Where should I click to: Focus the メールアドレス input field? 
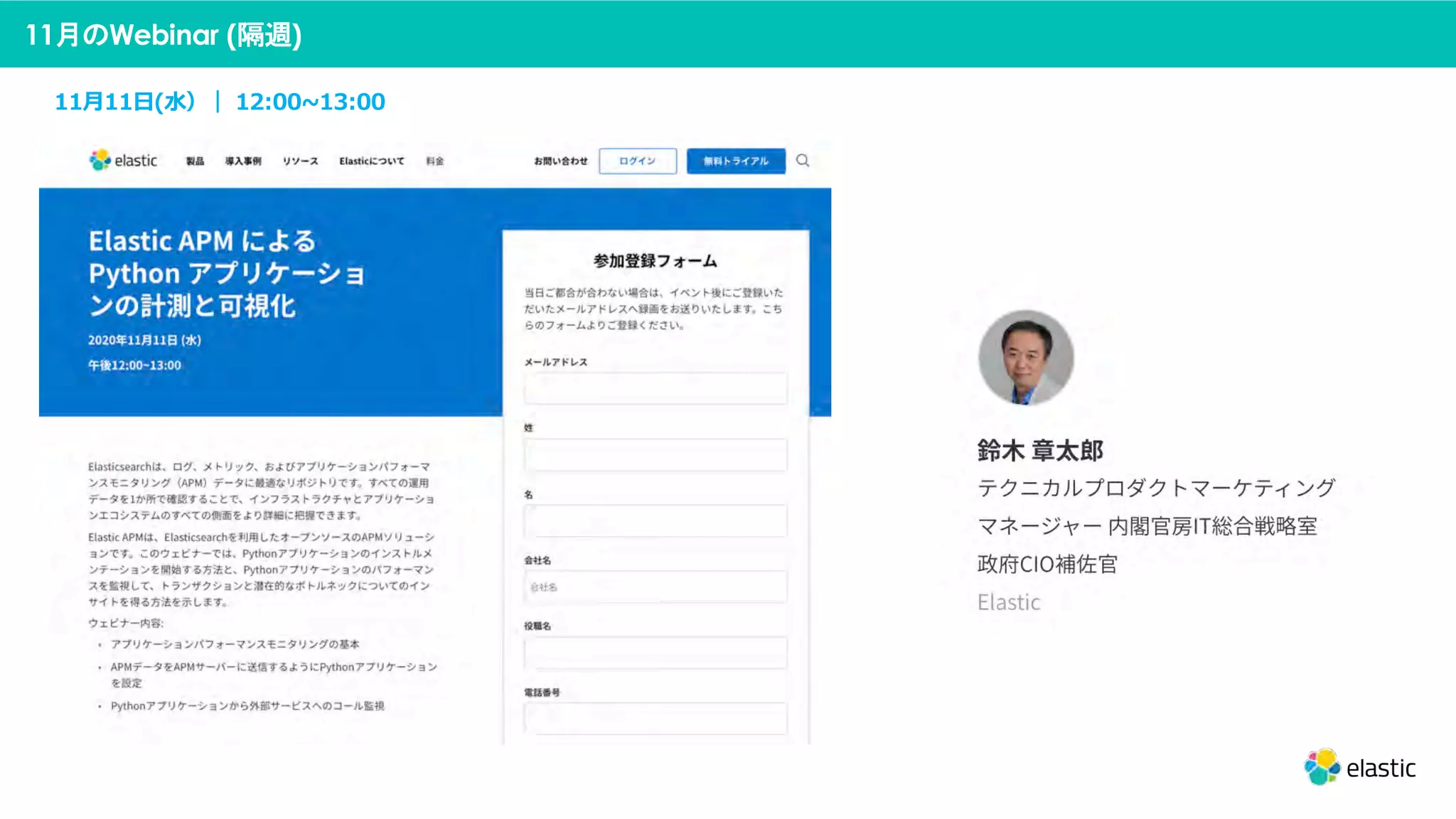[655, 388]
